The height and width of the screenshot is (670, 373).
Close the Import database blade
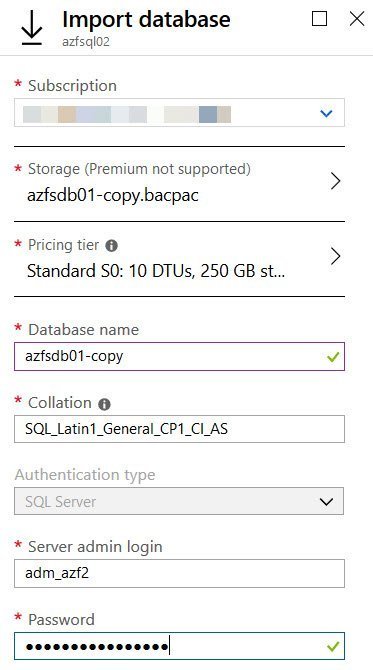[357, 19]
